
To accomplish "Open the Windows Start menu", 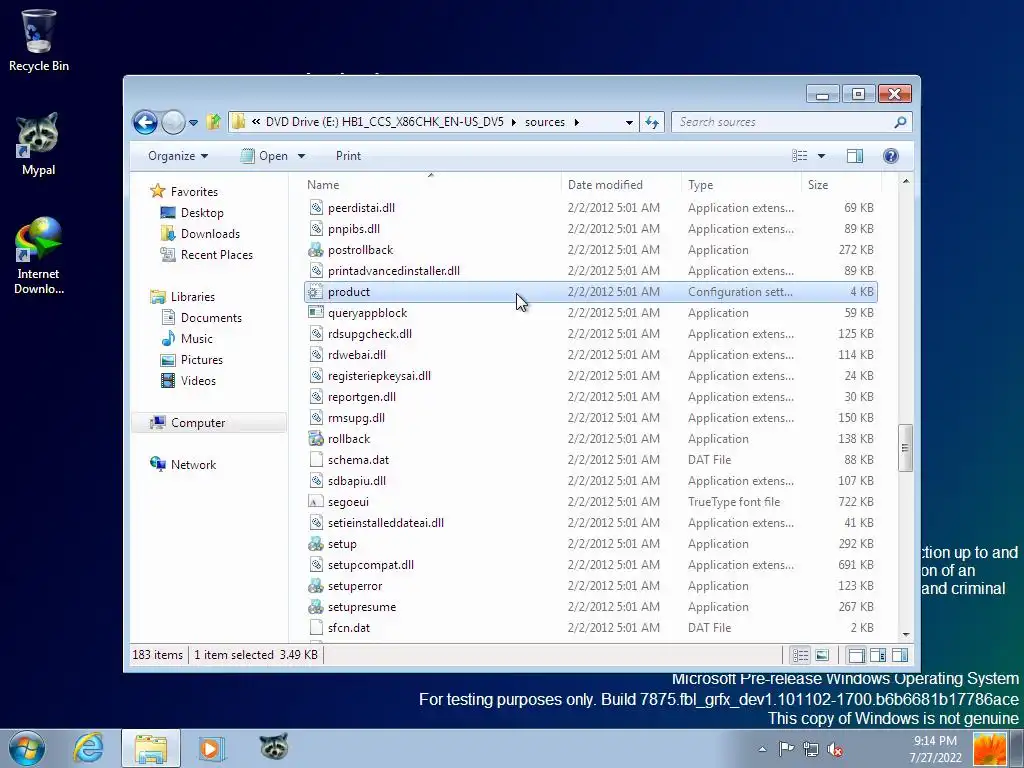I will [26, 748].
